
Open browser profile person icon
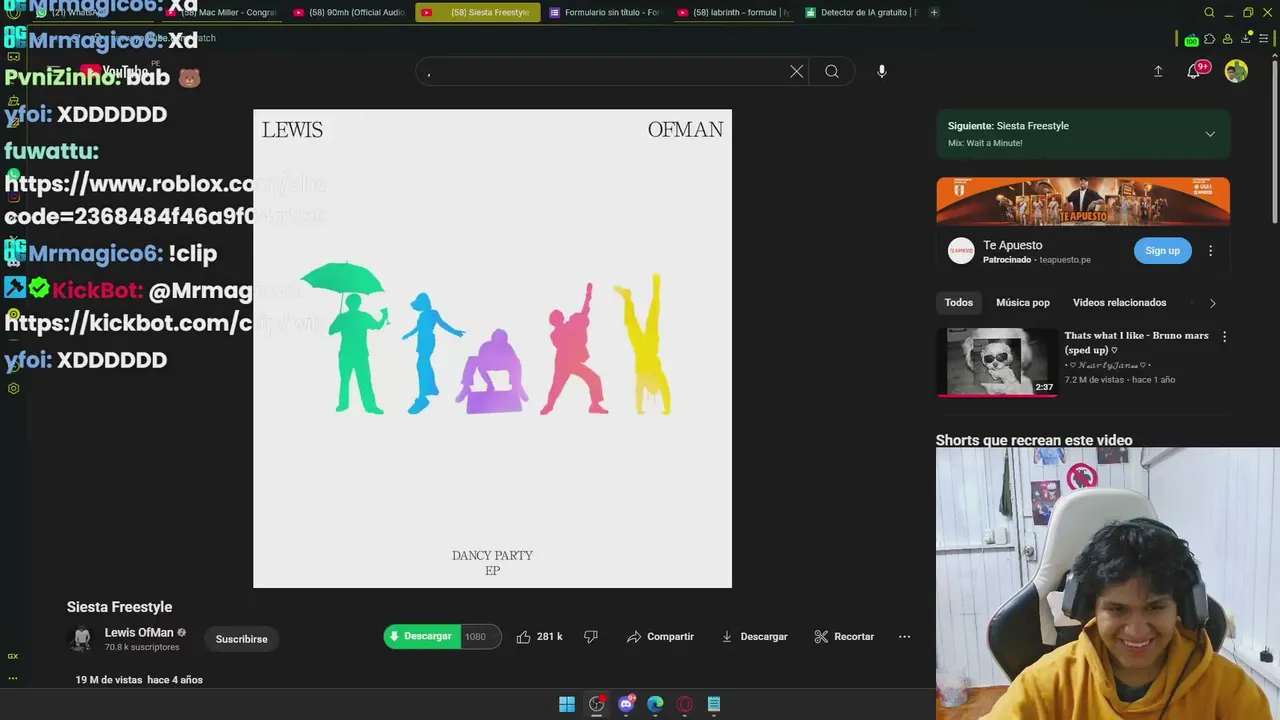click(1228, 39)
